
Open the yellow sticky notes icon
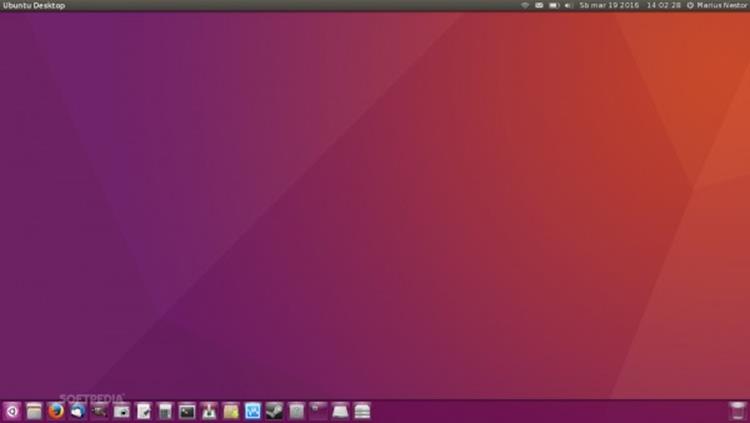(231, 410)
